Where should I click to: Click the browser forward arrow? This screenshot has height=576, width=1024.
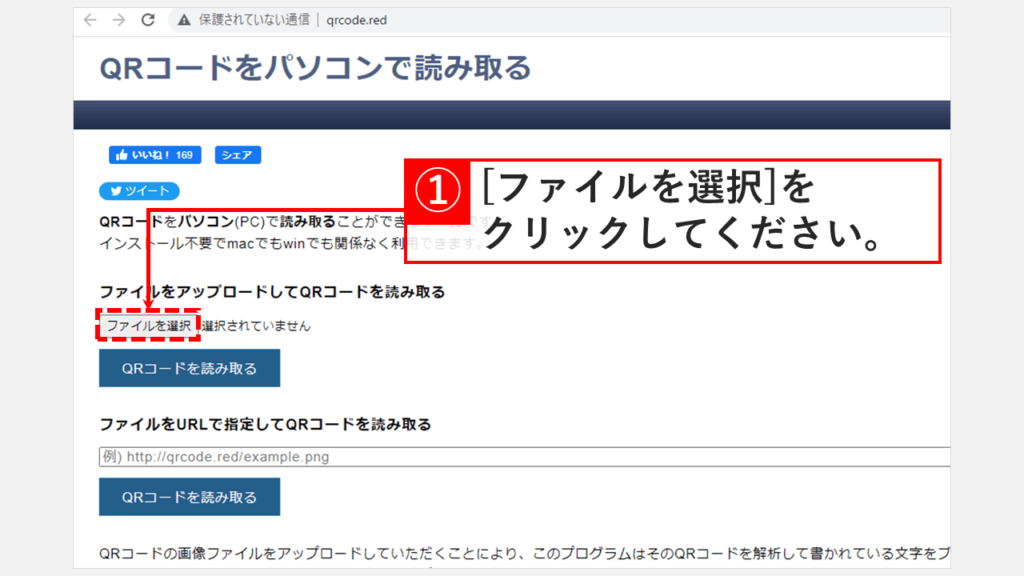point(118,20)
